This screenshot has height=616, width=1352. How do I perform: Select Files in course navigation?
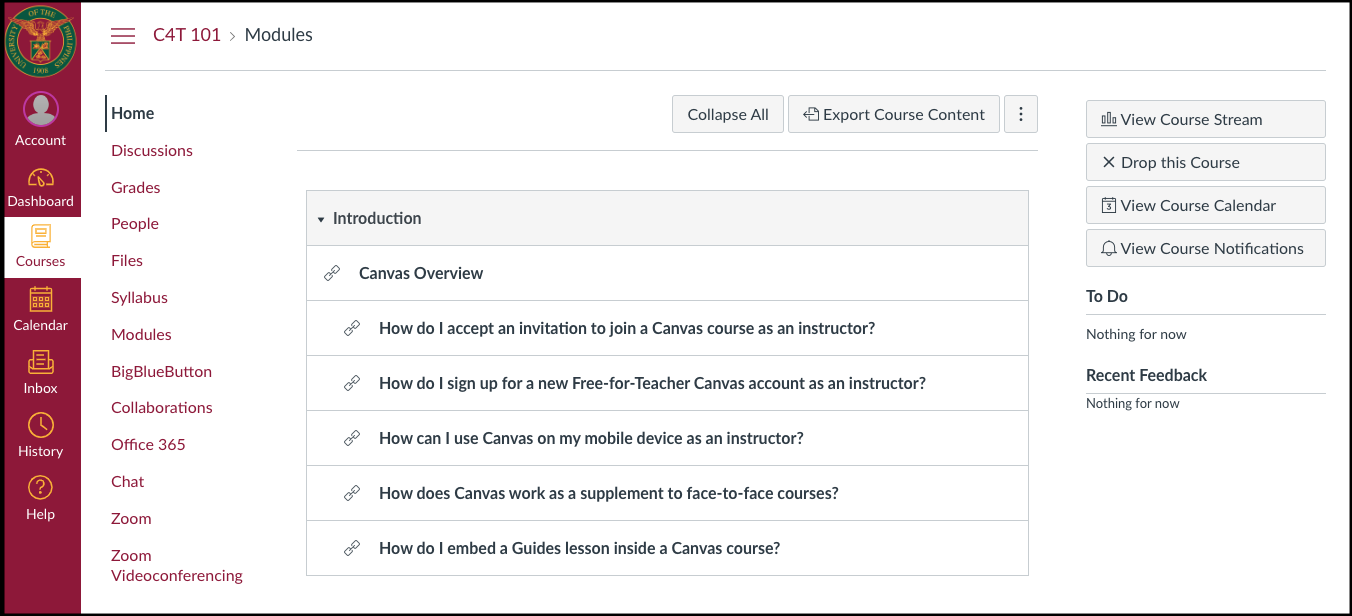(127, 260)
